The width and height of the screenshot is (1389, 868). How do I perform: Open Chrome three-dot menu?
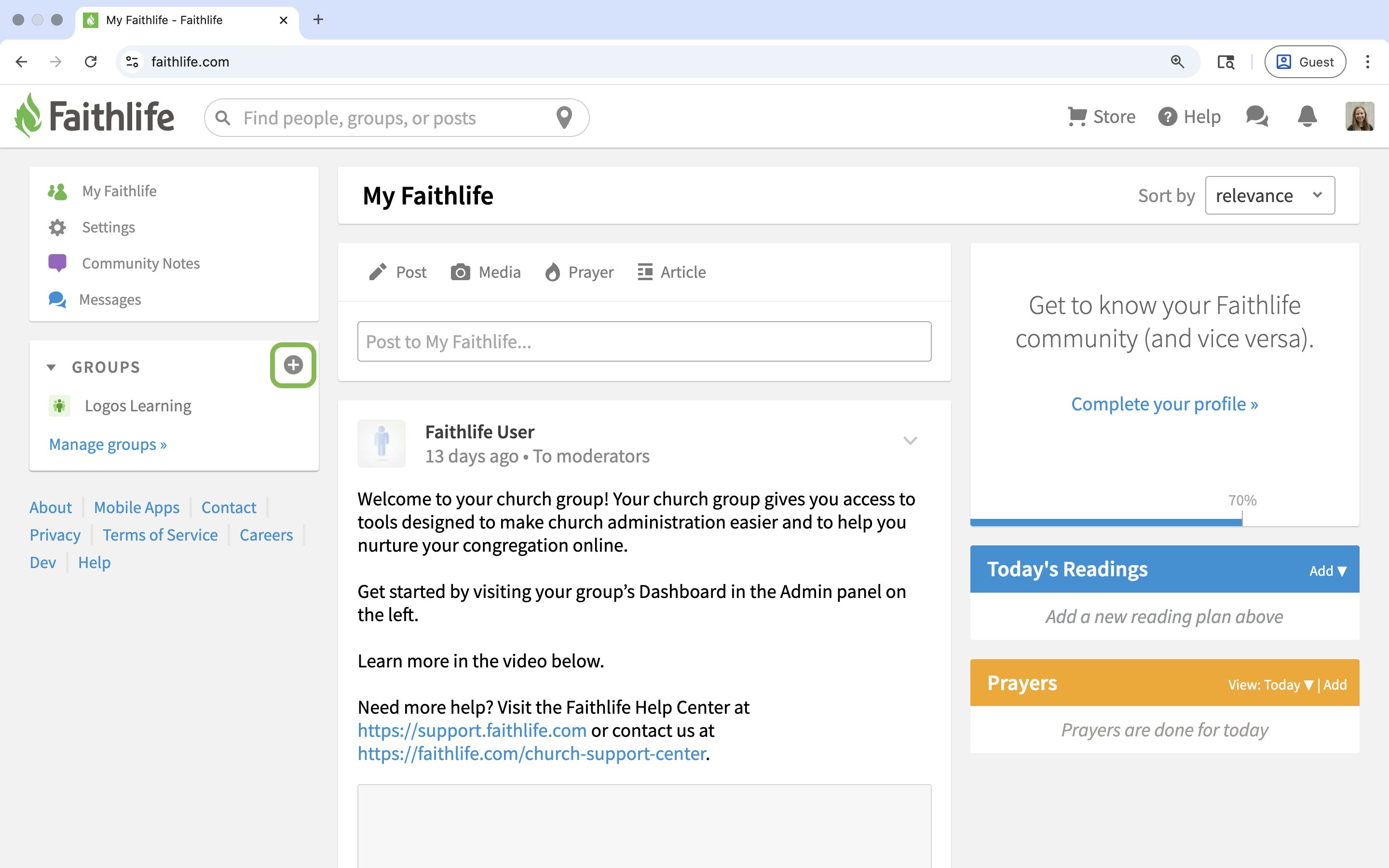pos(1368,61)
